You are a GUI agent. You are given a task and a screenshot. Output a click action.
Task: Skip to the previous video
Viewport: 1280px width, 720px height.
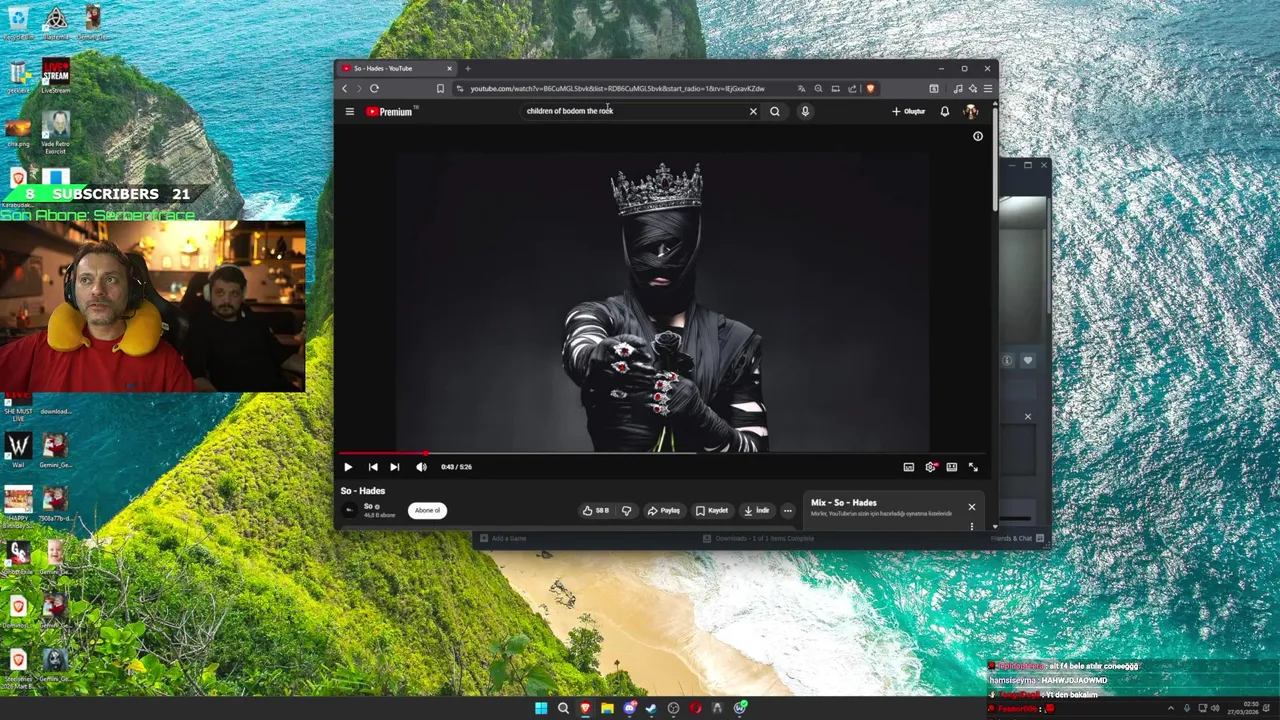(x=373, y=467)
